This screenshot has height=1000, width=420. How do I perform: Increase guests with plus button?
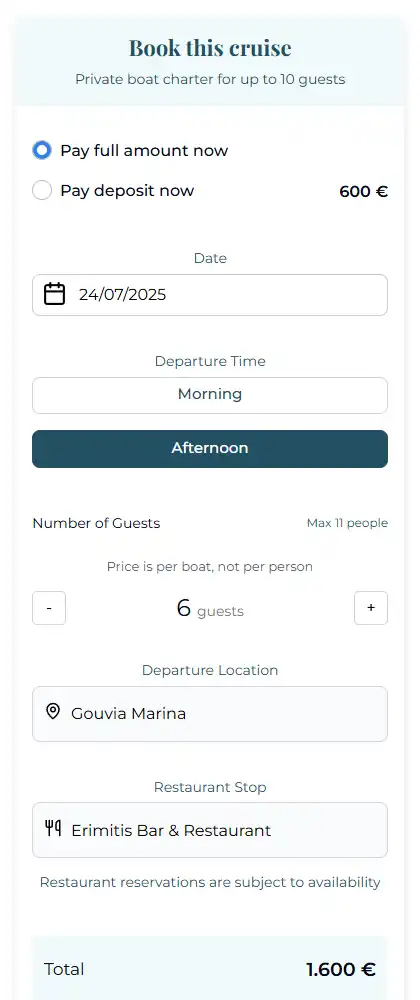coord(371,608)
